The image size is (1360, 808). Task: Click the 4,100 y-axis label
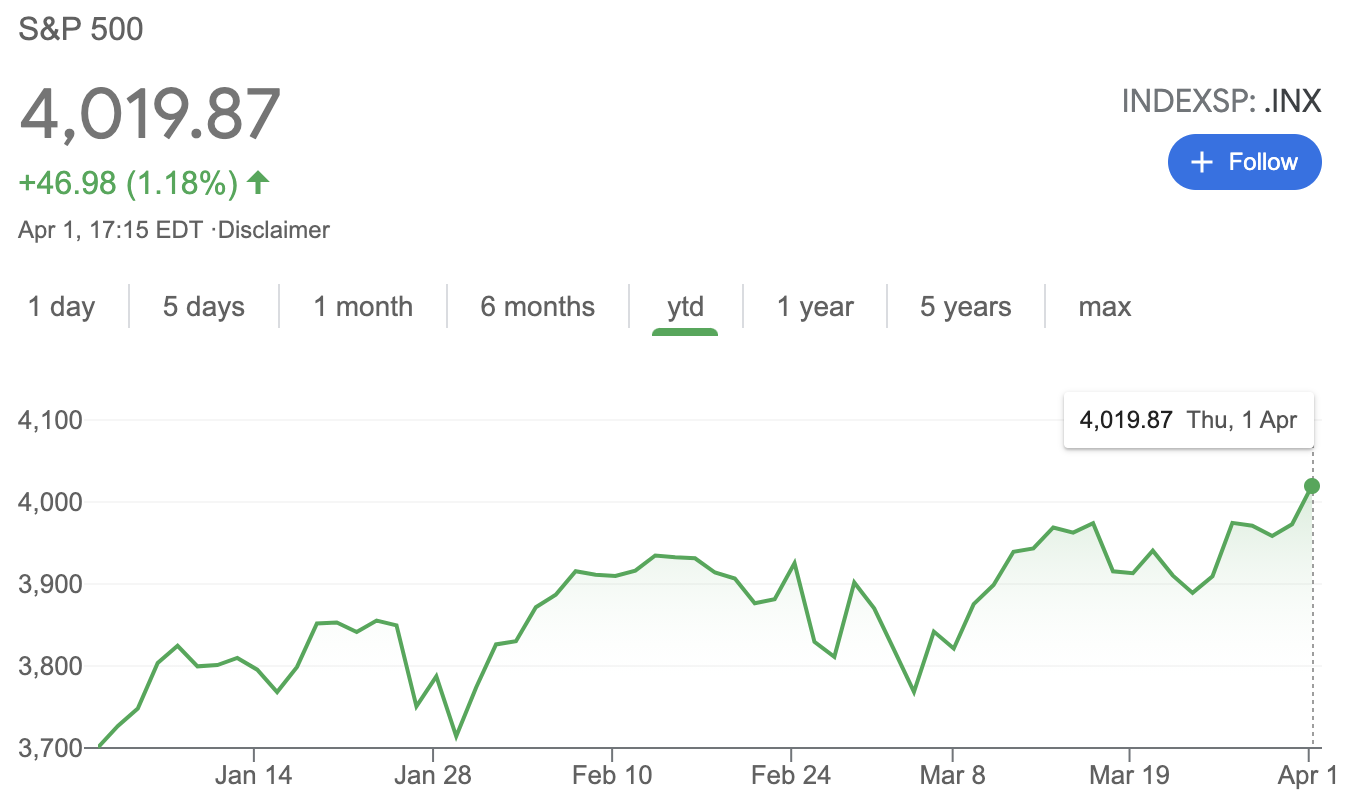point(50,419)
